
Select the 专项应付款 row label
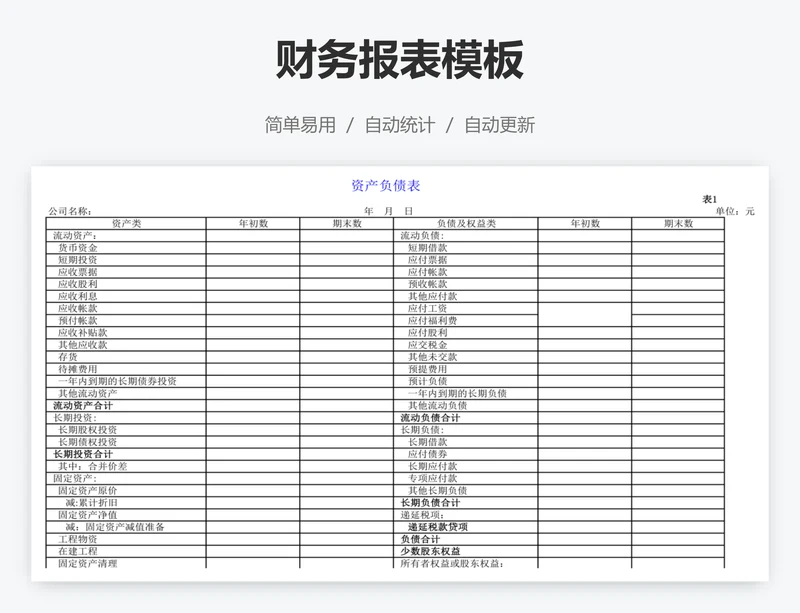click(433, 478)
